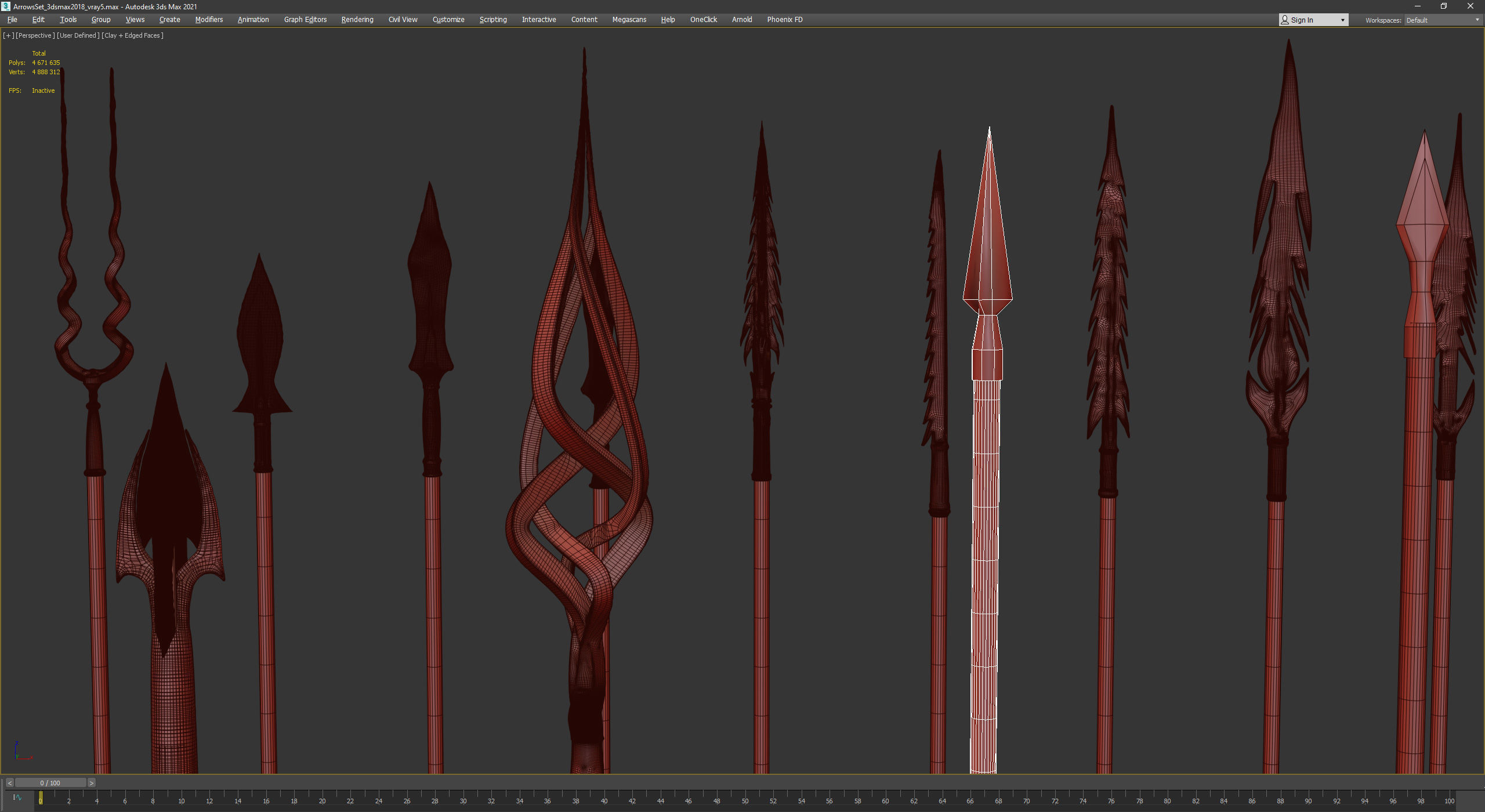Viewport: 1485px width, 812px height.
Task: Open the Rendering menu
Action: (357, 20)
